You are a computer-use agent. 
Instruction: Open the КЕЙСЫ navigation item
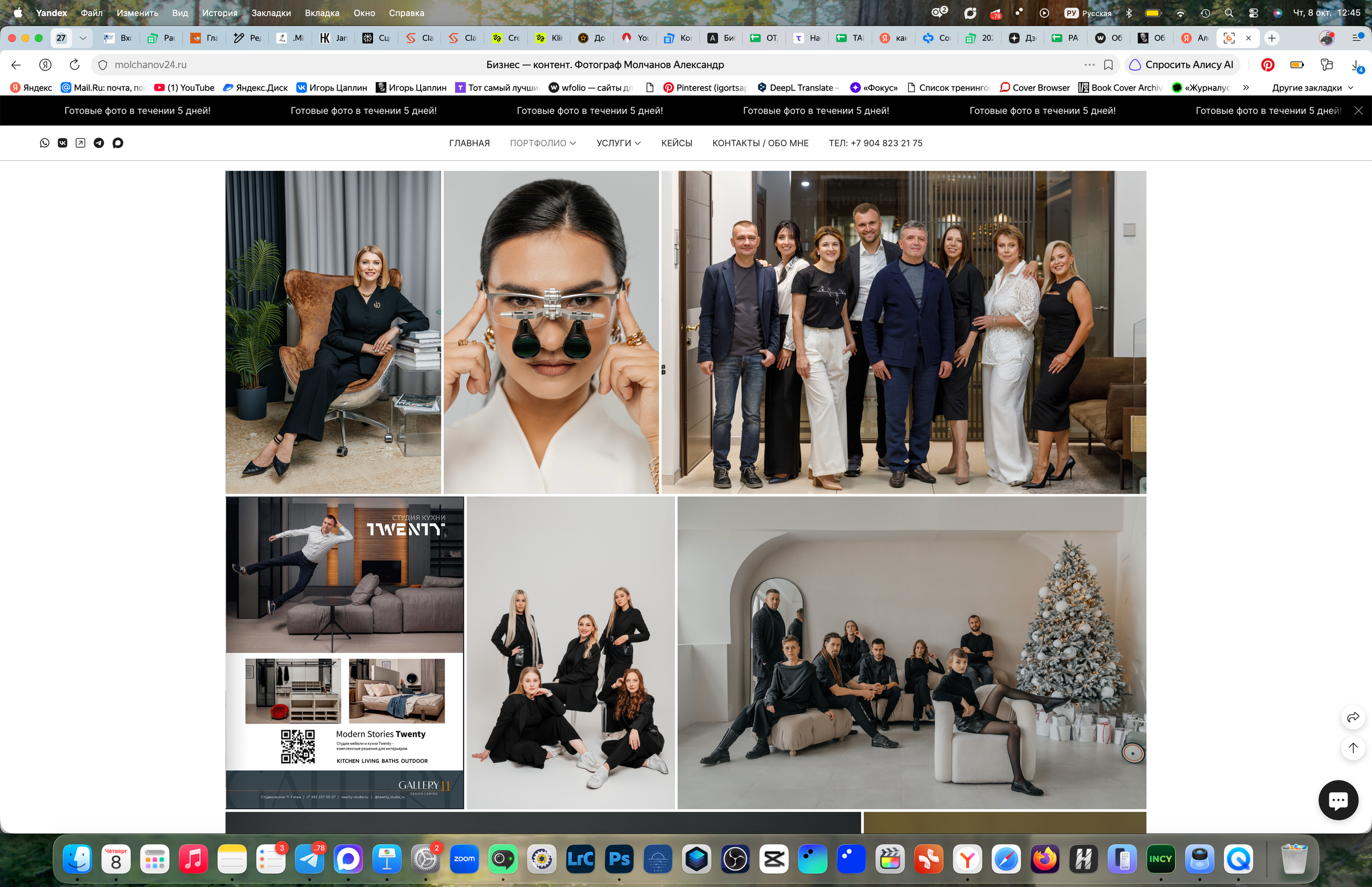677,143
